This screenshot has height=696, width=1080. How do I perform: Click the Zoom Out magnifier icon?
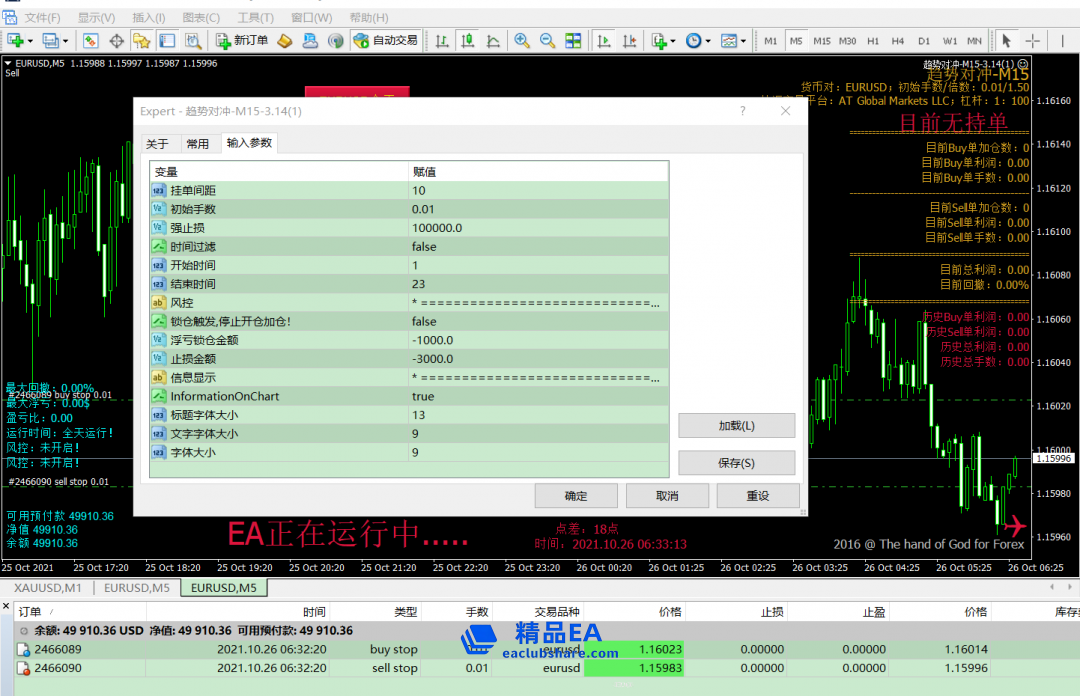547,41
